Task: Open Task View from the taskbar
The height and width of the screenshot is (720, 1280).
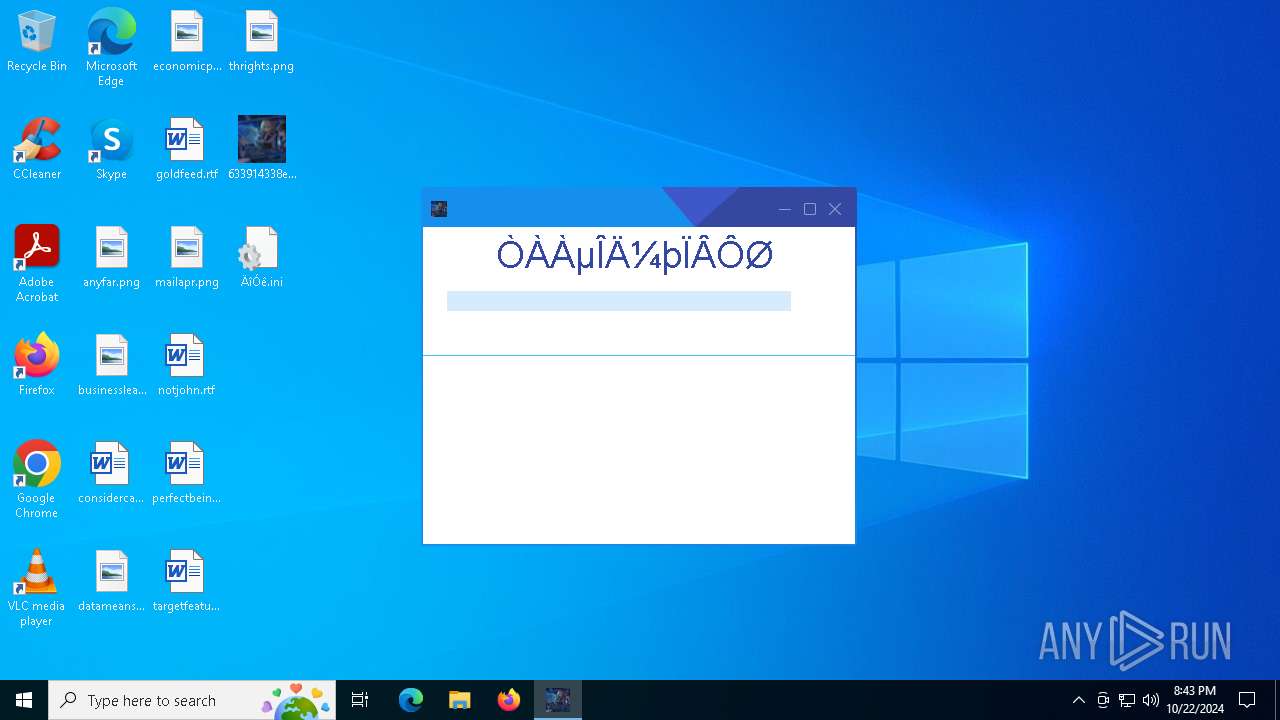Action: tap(360, 700)
